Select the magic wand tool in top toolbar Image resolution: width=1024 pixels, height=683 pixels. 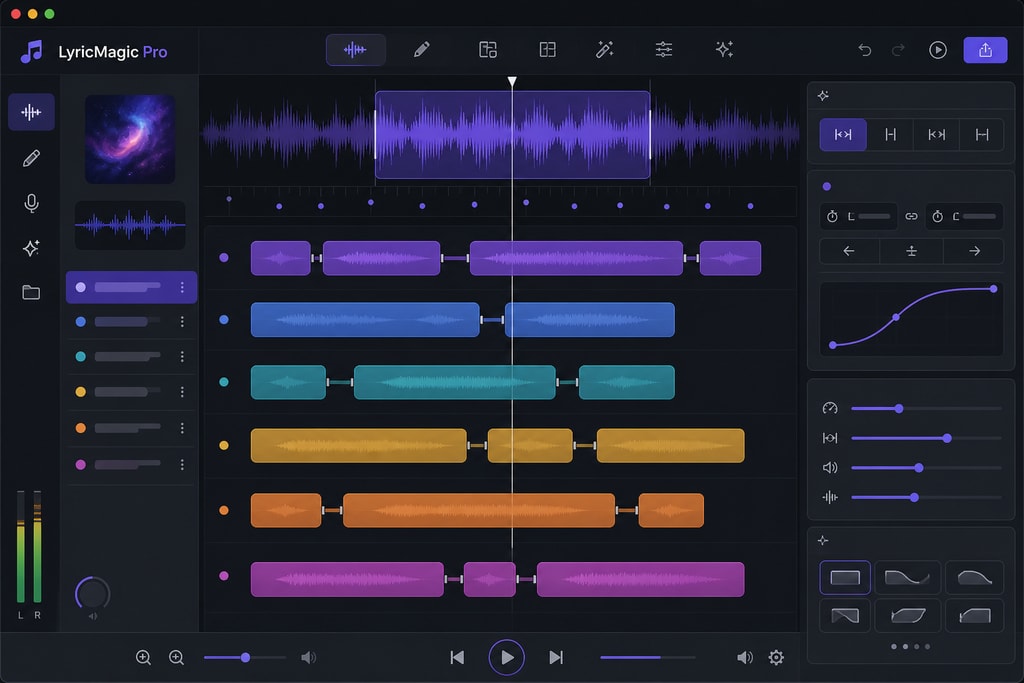tap(605, 50)
